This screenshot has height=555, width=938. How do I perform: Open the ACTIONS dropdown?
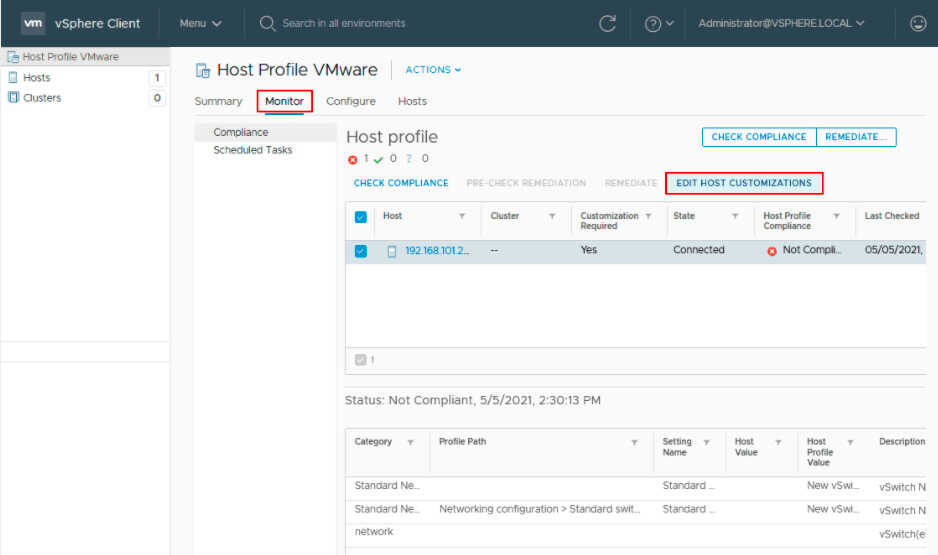pos(433,70)
